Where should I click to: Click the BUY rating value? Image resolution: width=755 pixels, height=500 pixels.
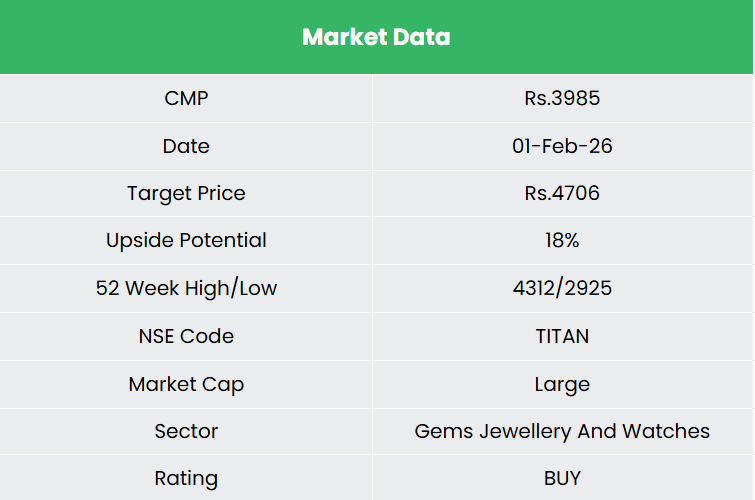(562, 479)
